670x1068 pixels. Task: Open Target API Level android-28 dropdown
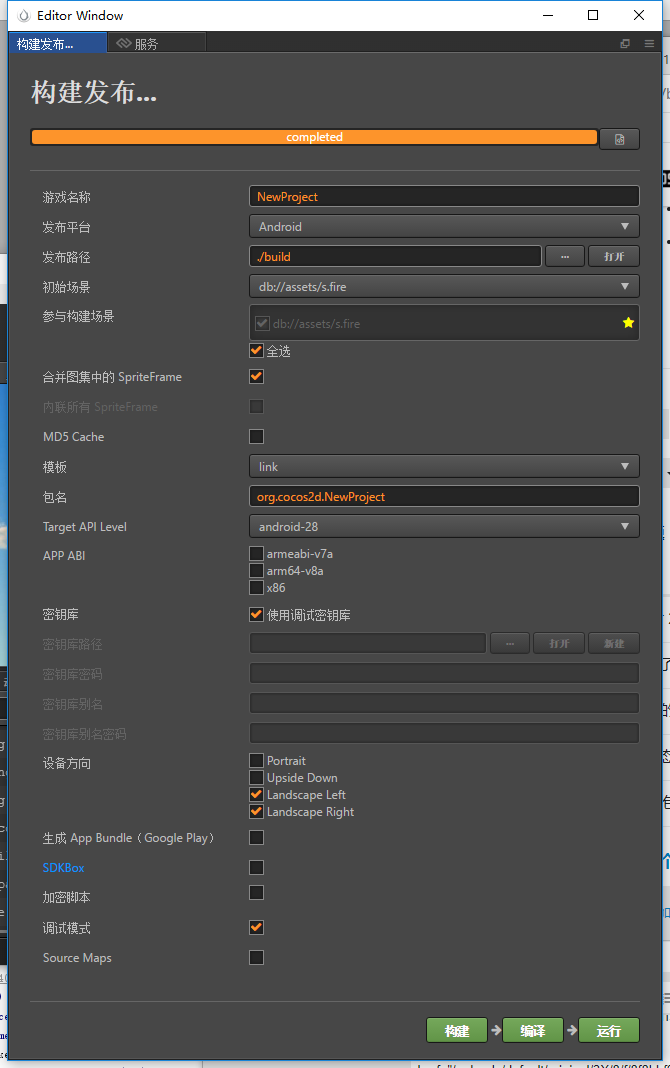tap(444, 527)
